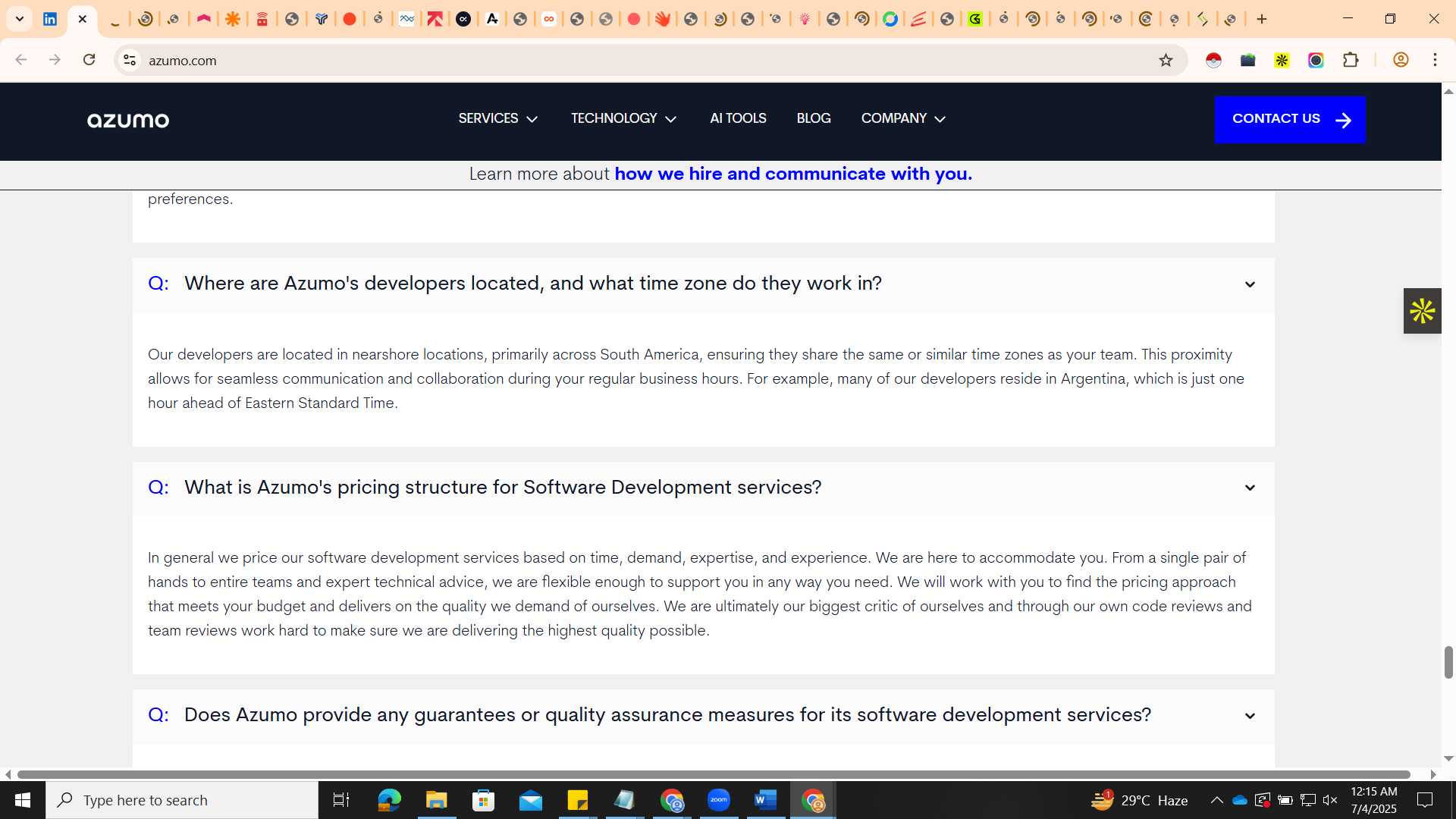This screenshot has width=1456, height=819.
Task: Collapse the guarantees quality assurance question
Action: pyautogui.click(x=1250, y=716)
